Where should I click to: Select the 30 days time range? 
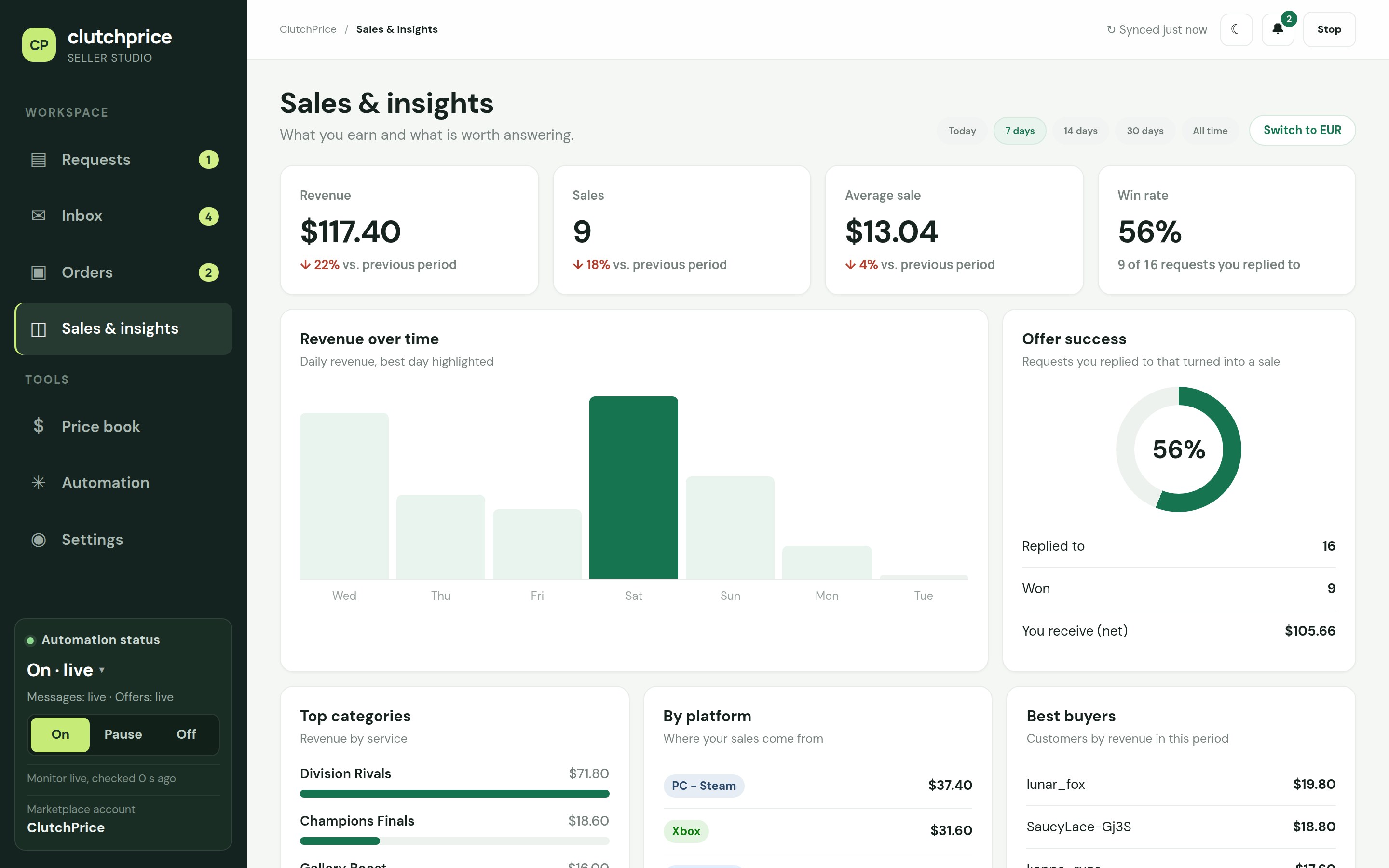point(1144,131)
